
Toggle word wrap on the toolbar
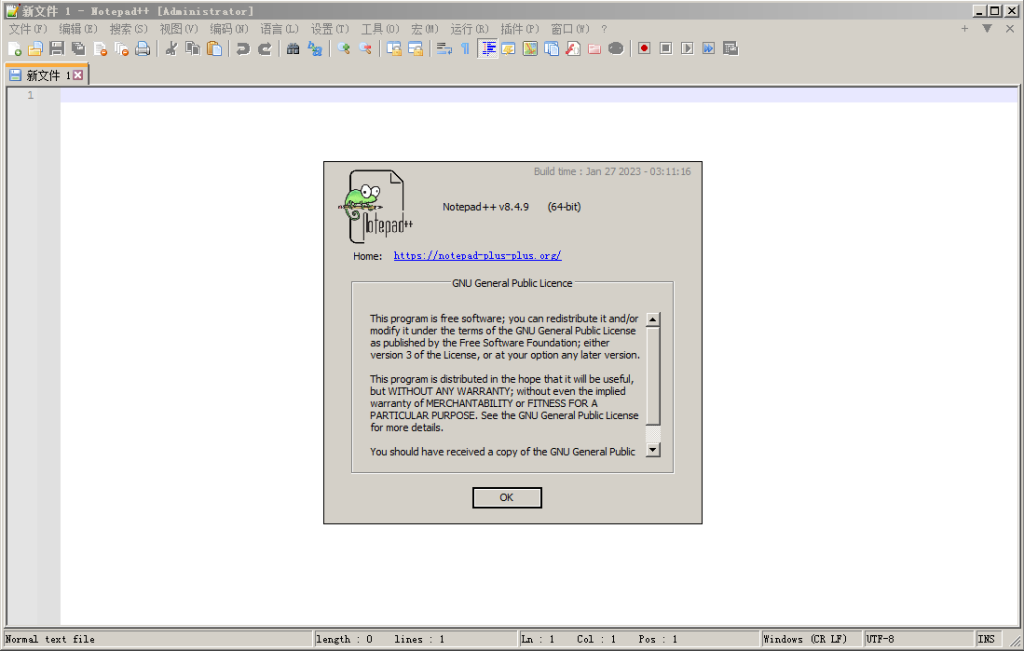coord(443,48)
